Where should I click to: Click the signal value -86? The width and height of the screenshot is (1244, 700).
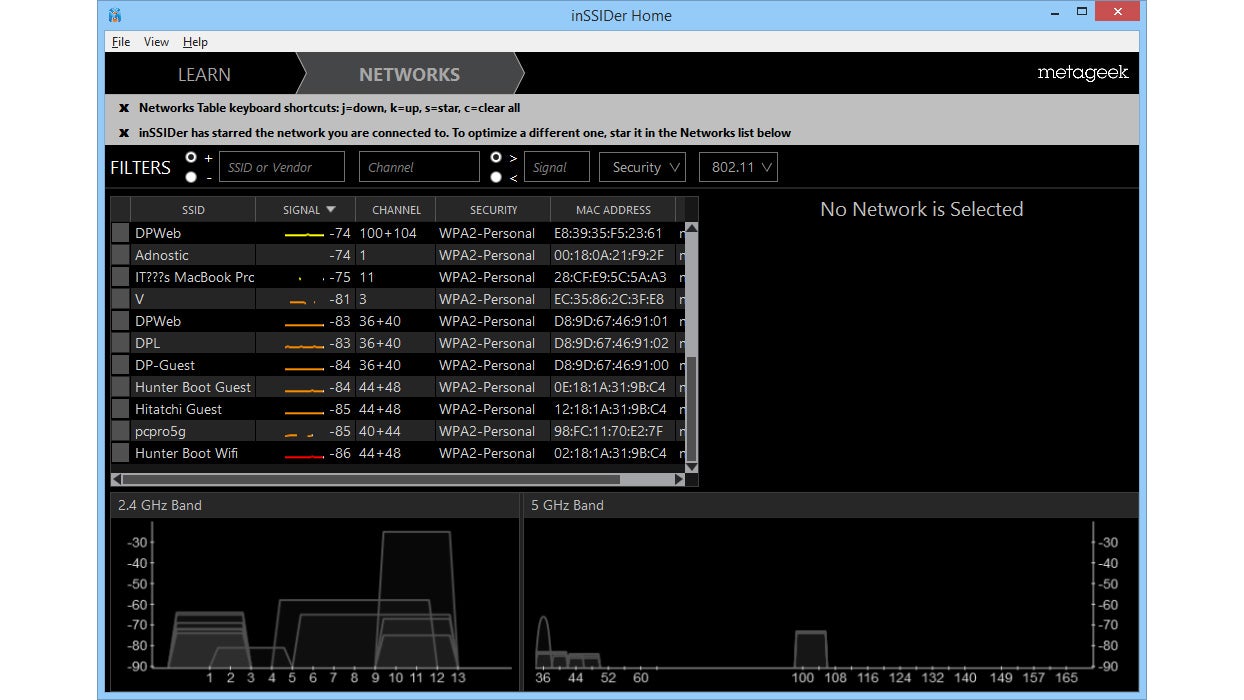(340, 453)
